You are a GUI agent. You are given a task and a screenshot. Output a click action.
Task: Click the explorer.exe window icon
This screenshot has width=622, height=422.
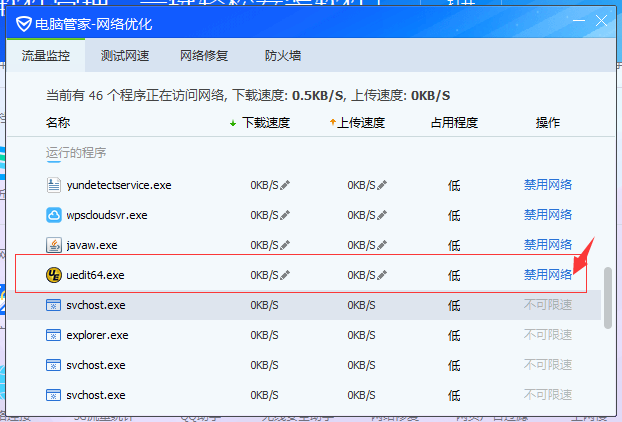tap(54, 335)
